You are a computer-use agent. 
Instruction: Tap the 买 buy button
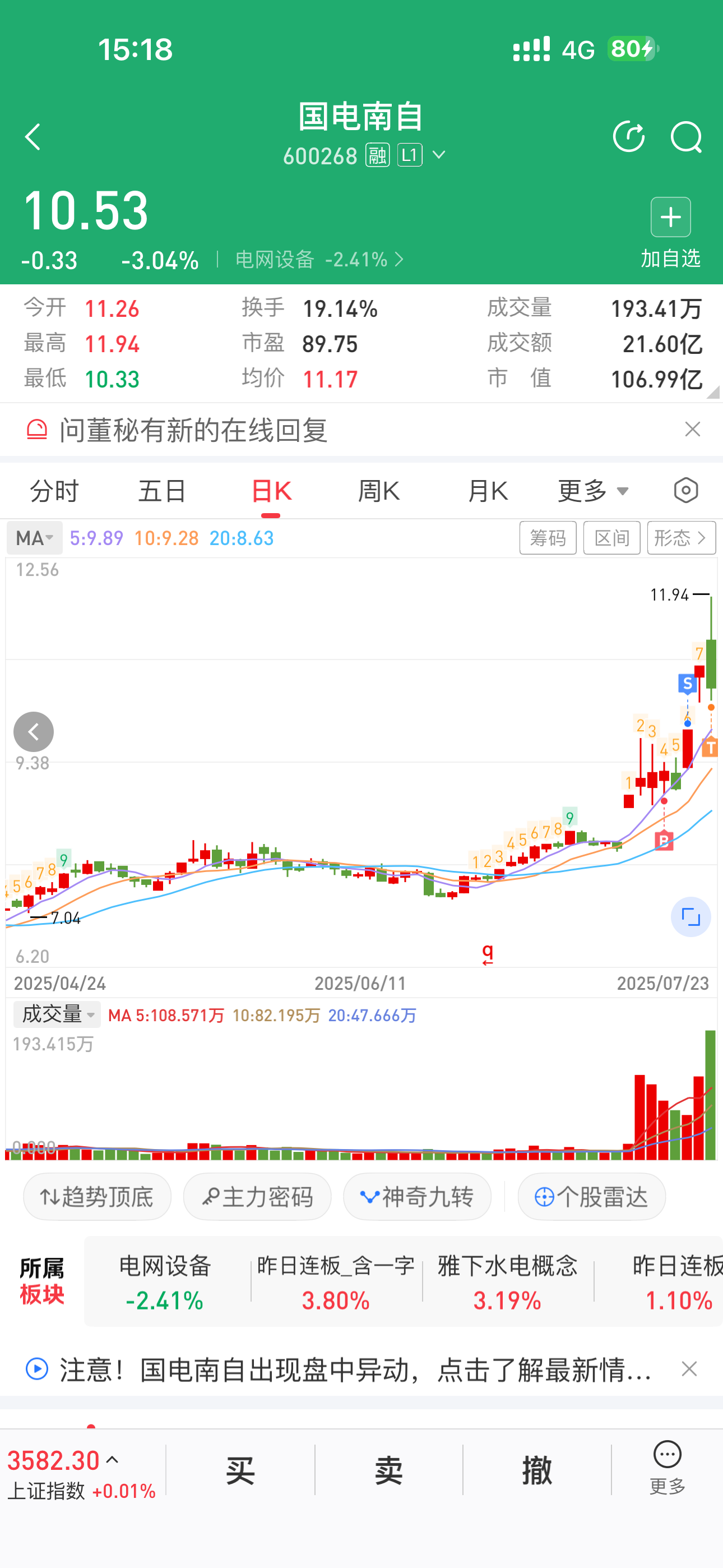240,1470
